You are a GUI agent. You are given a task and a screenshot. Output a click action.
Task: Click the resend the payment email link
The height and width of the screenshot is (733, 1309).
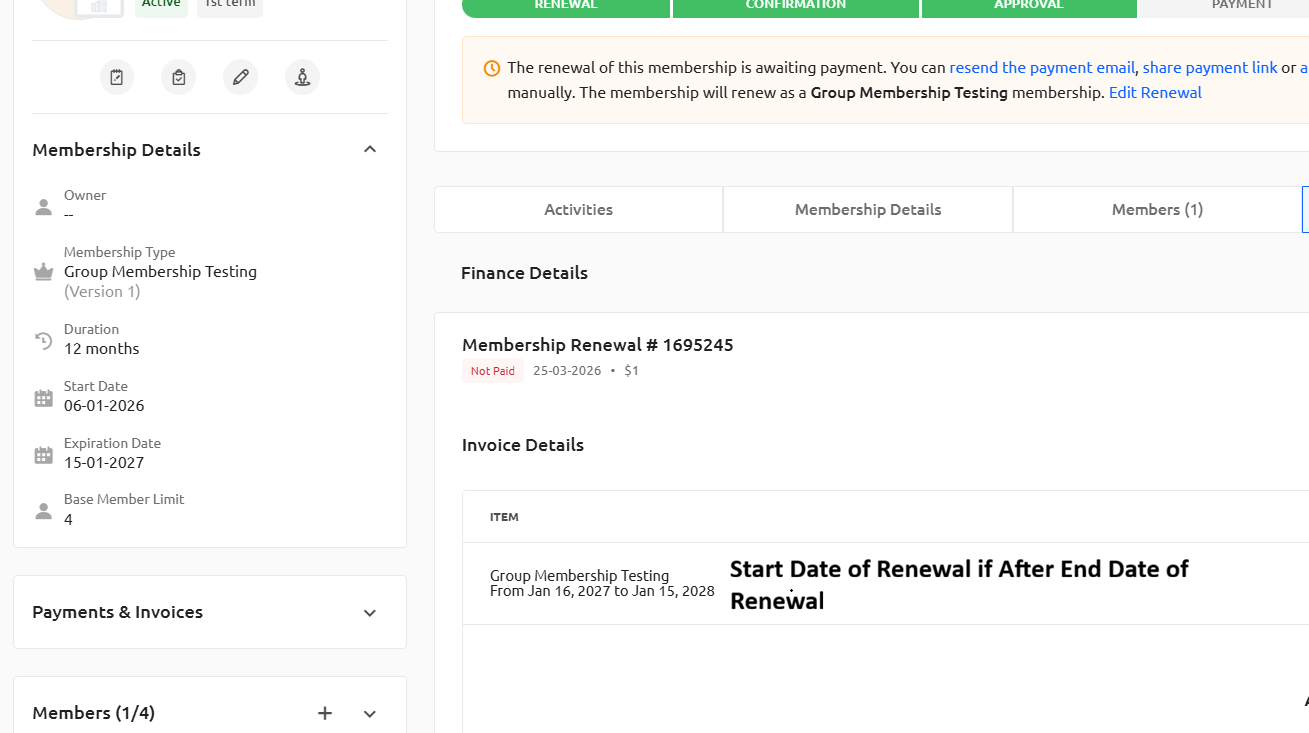pyautogui.click(x=1042, y=68)
